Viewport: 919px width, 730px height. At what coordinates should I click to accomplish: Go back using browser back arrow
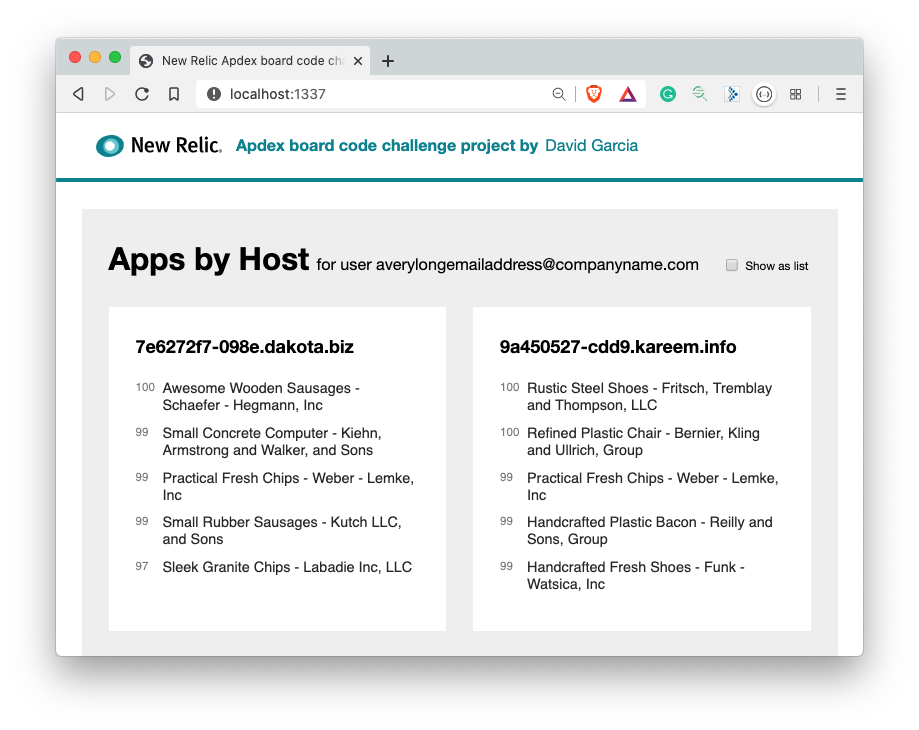point(79,94)
